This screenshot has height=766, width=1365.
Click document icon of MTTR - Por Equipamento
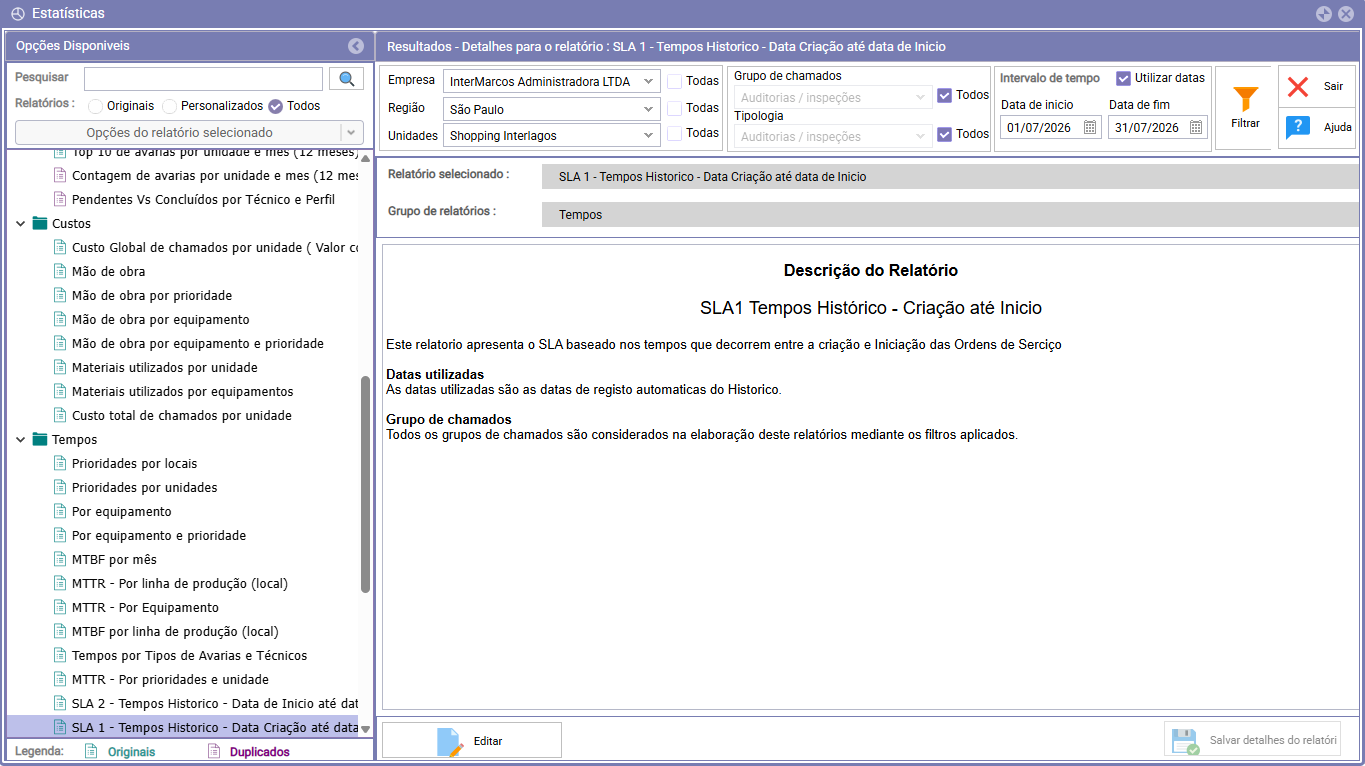pyautogui.click(x=59, y=607)
